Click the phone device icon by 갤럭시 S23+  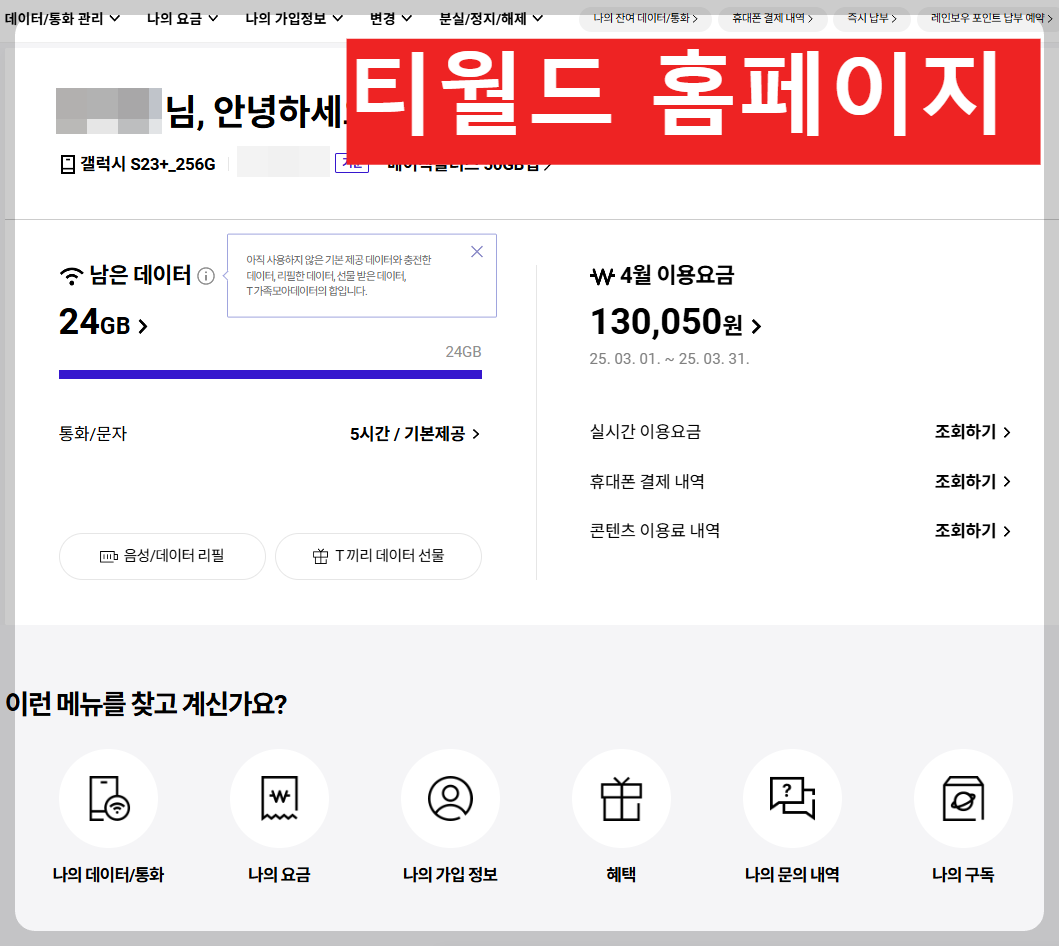tap(68, 164)
